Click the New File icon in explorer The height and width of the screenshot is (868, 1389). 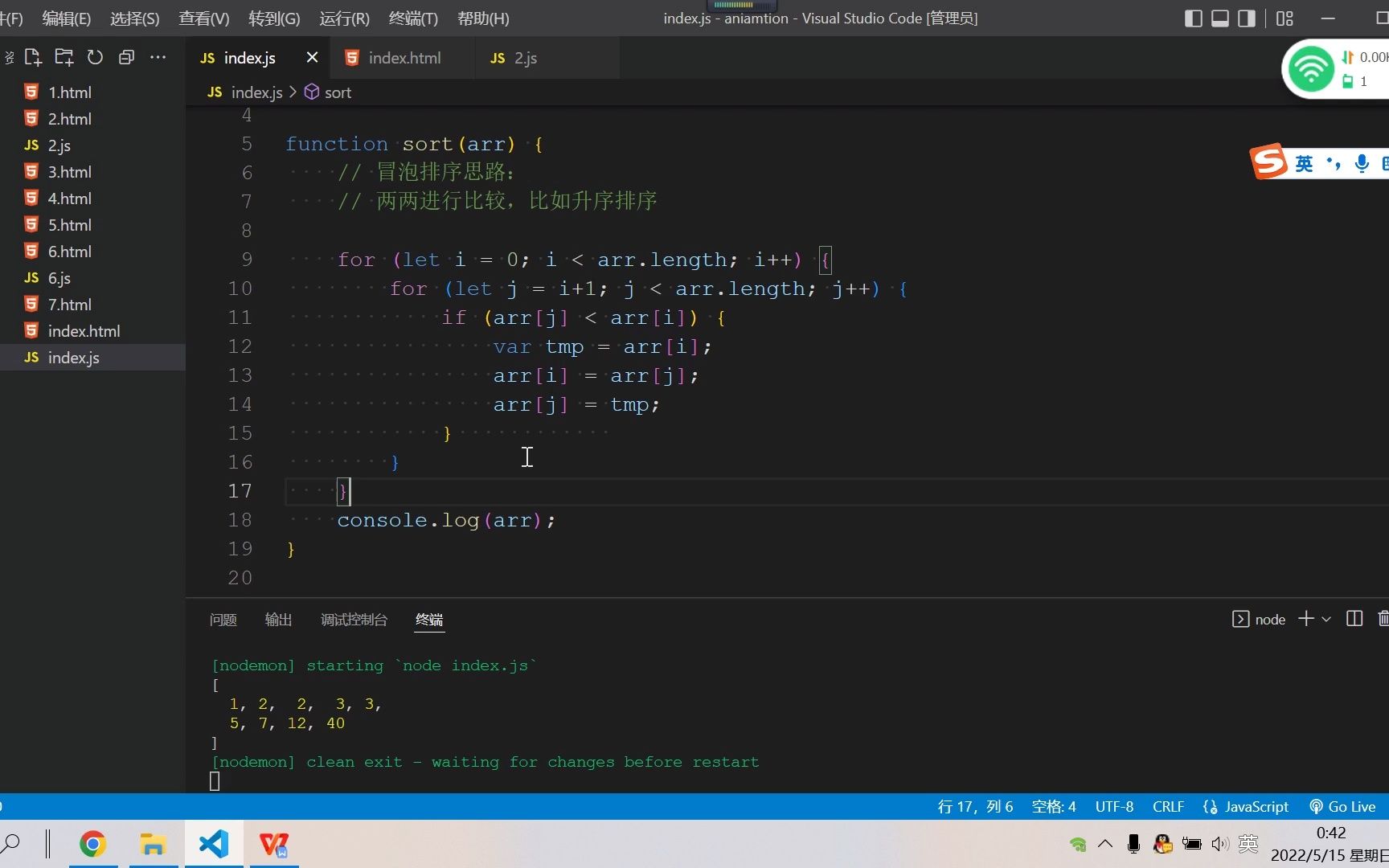coord(33,57)
